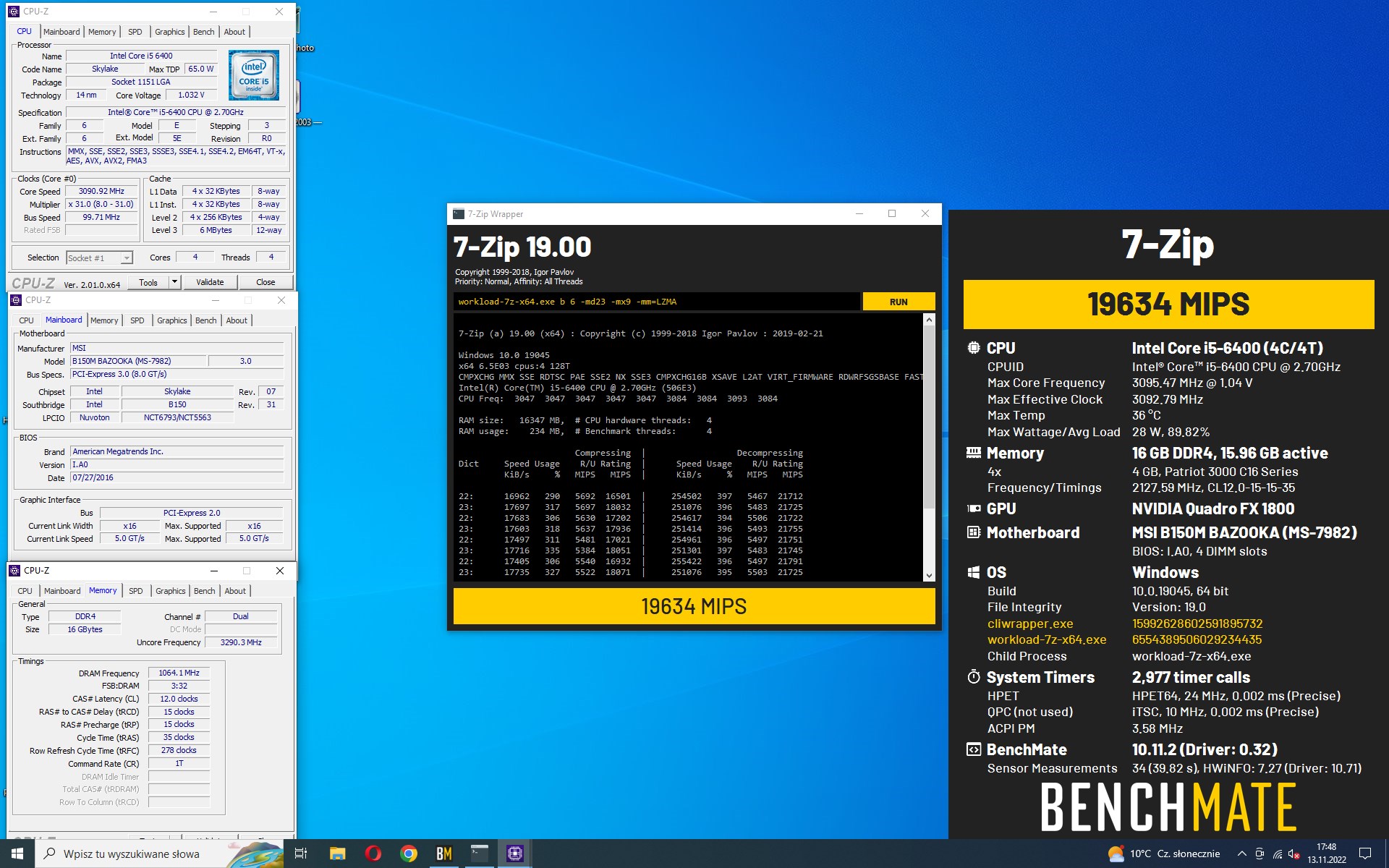Open network status tray icon
The width and height of the screenshot is (1389, 868).
tap(1278, 854)
